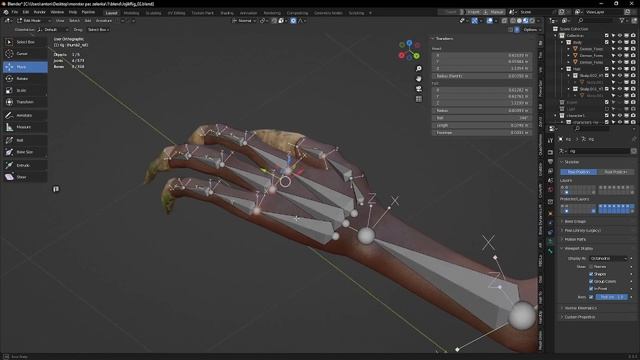Screen dimensions: 640x360
Task: Select the Rotate tool
Action: coord(25,78)
